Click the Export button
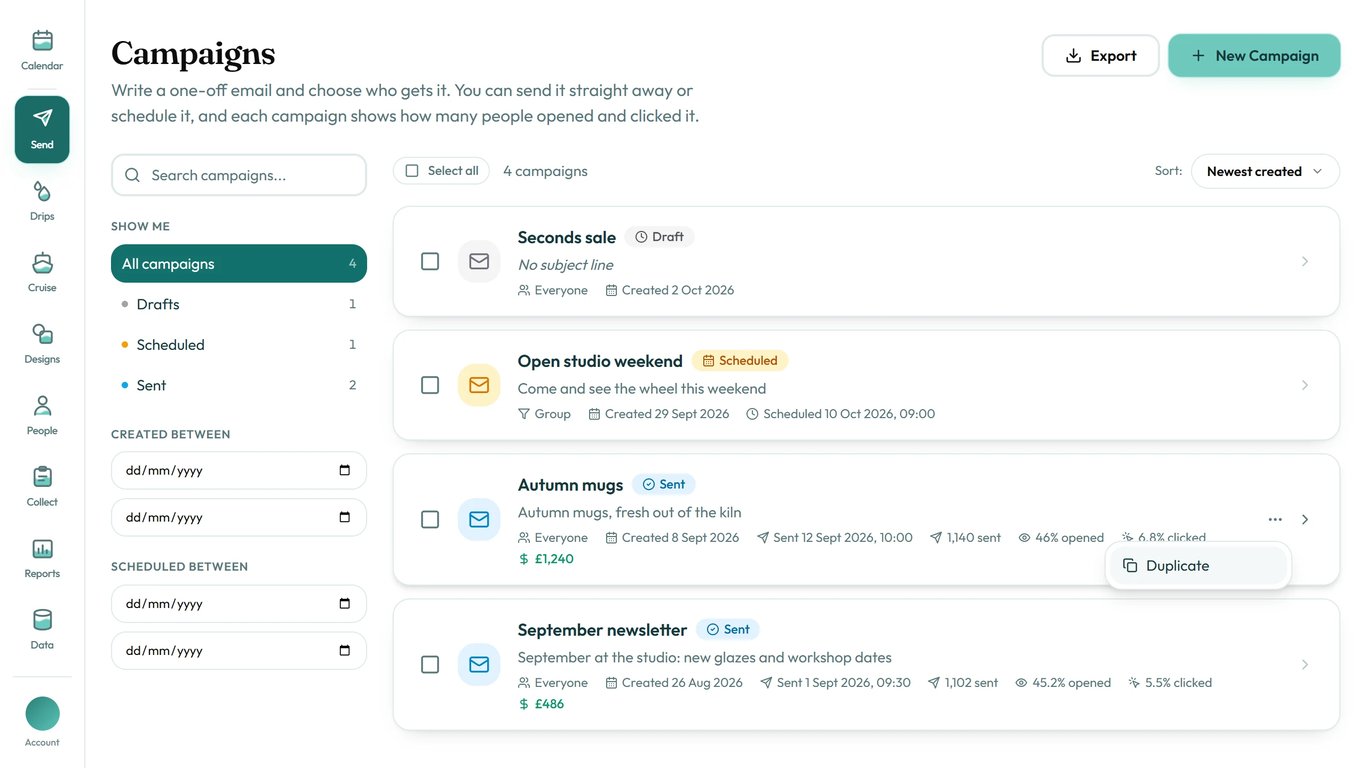 point(1101,56)
